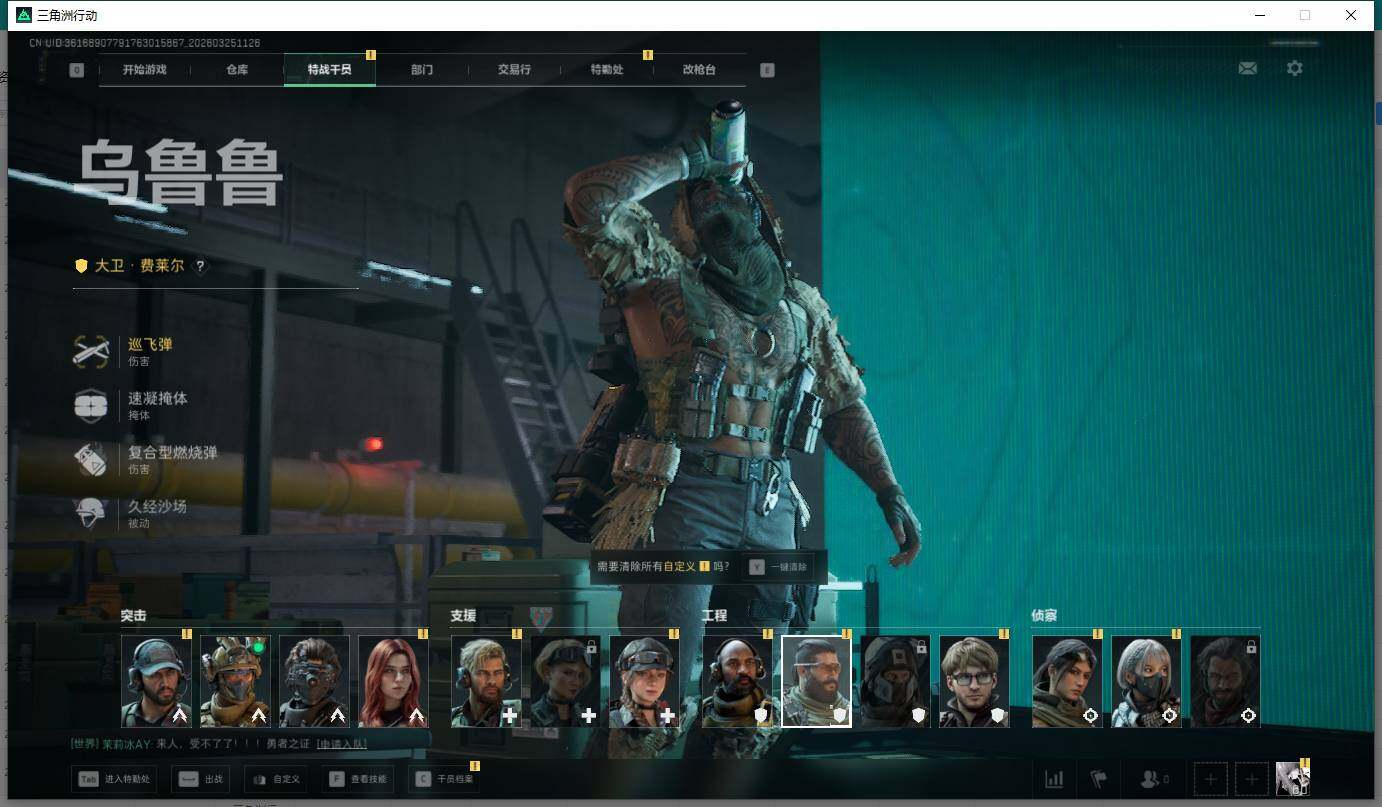Close the 三角洲行动 window
Screen dimensions: 1382x807
[x=1351, y=15]
